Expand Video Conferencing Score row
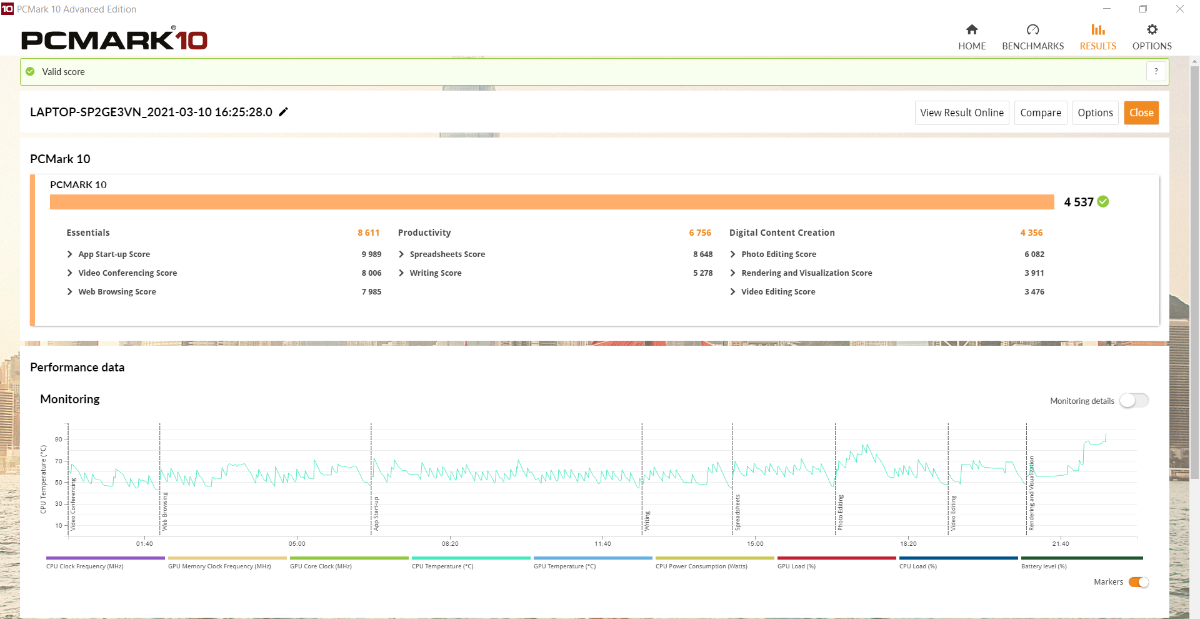 pyautogui.click(x=70, y=273)
